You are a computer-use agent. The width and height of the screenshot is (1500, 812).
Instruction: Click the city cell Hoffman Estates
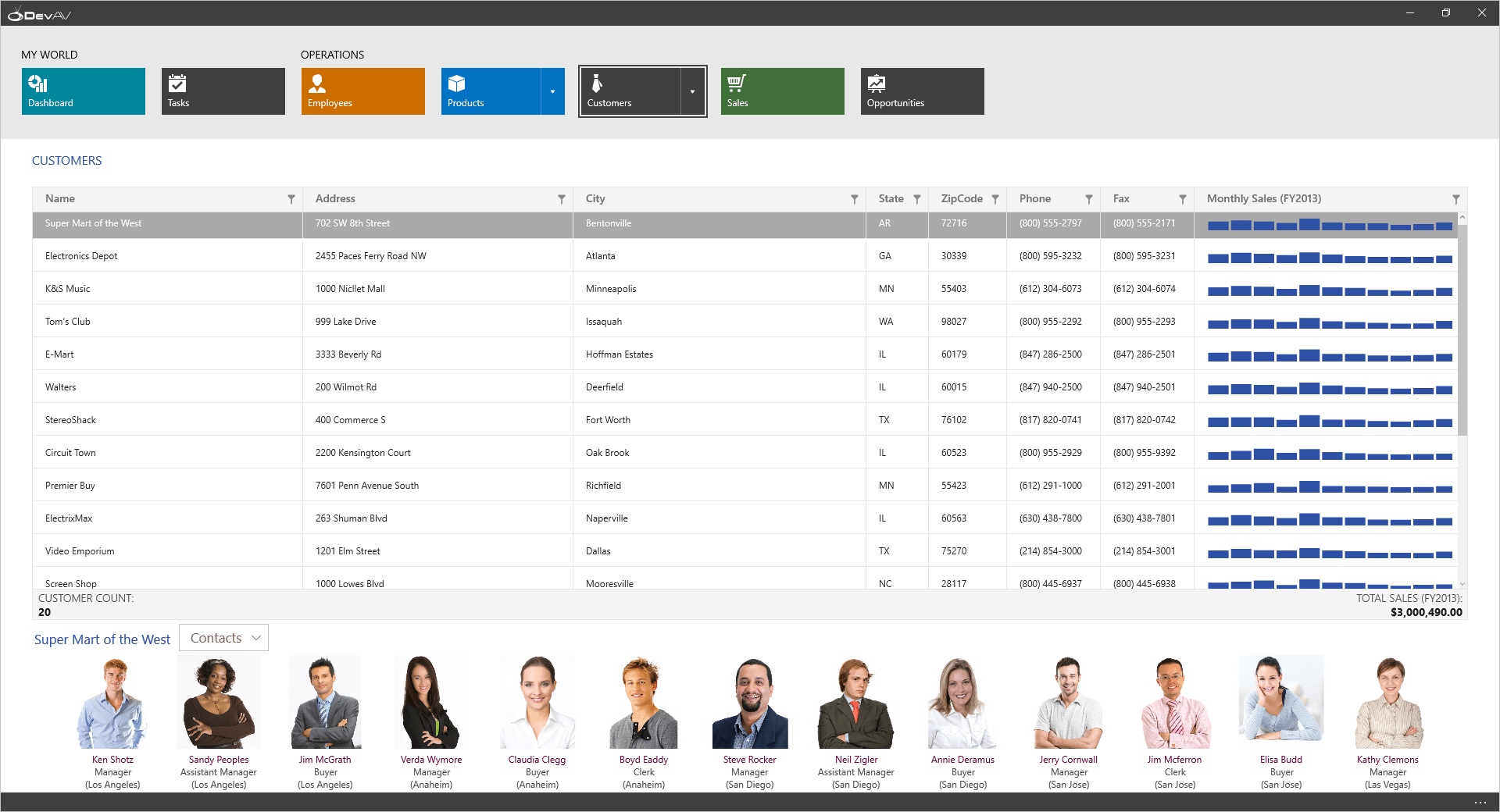(x=620, y=354)
